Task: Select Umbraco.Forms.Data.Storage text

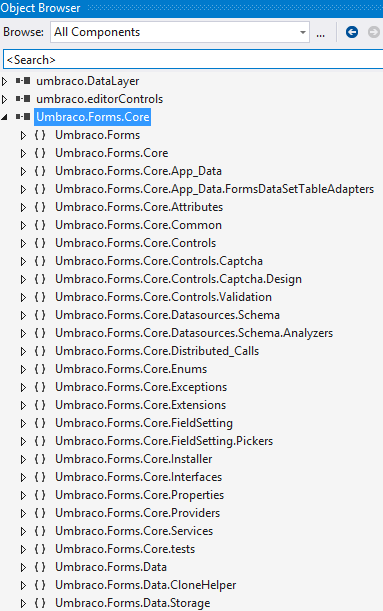Action: pyautogui.click(x=132, y=603)
